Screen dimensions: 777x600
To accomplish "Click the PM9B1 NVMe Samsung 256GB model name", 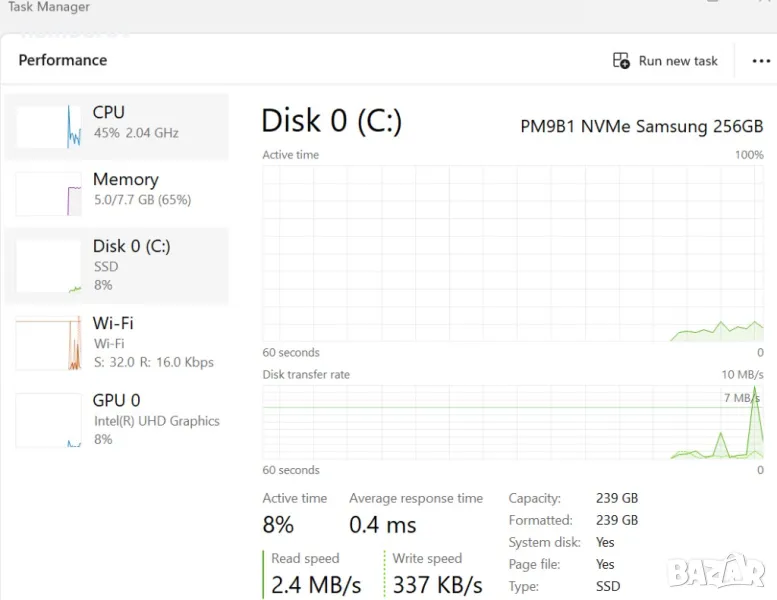I will [641, 127].
